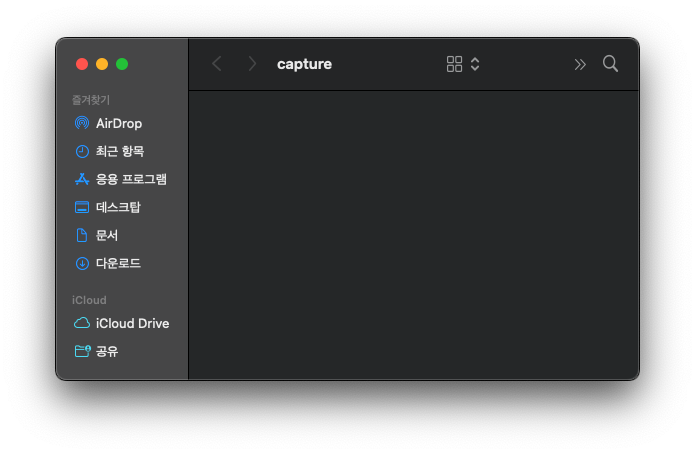
Task: Click the download arrow icon for 다운로드
Action: click(x=82, y=263)
